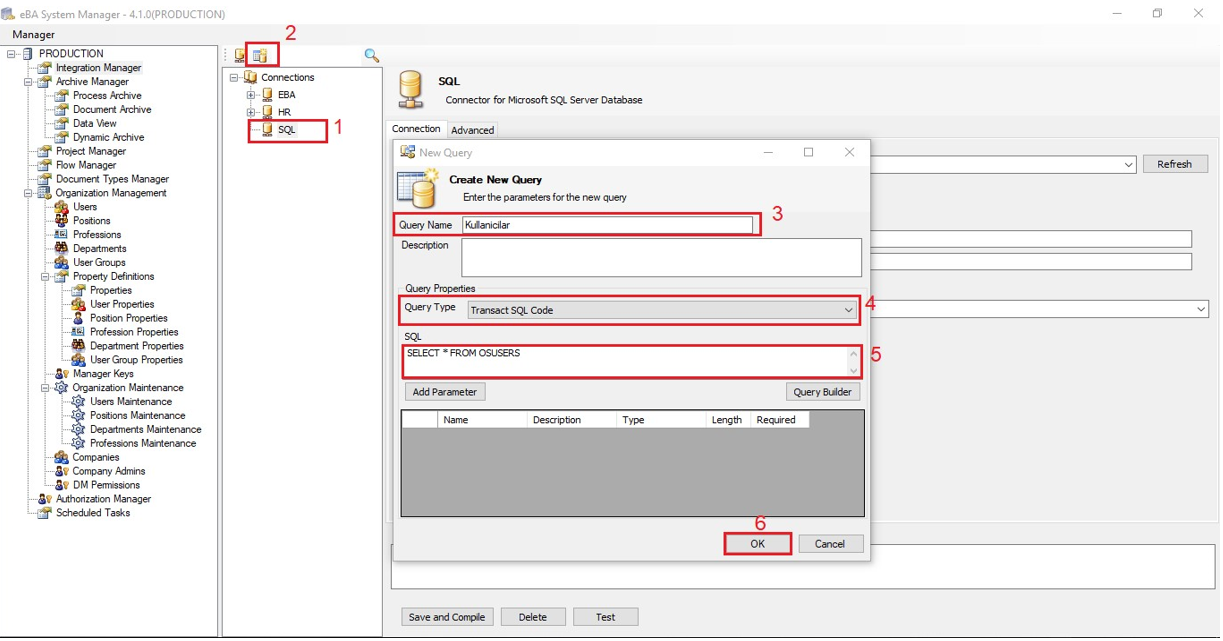Click into the Query Name field

(x=607, y=225)
